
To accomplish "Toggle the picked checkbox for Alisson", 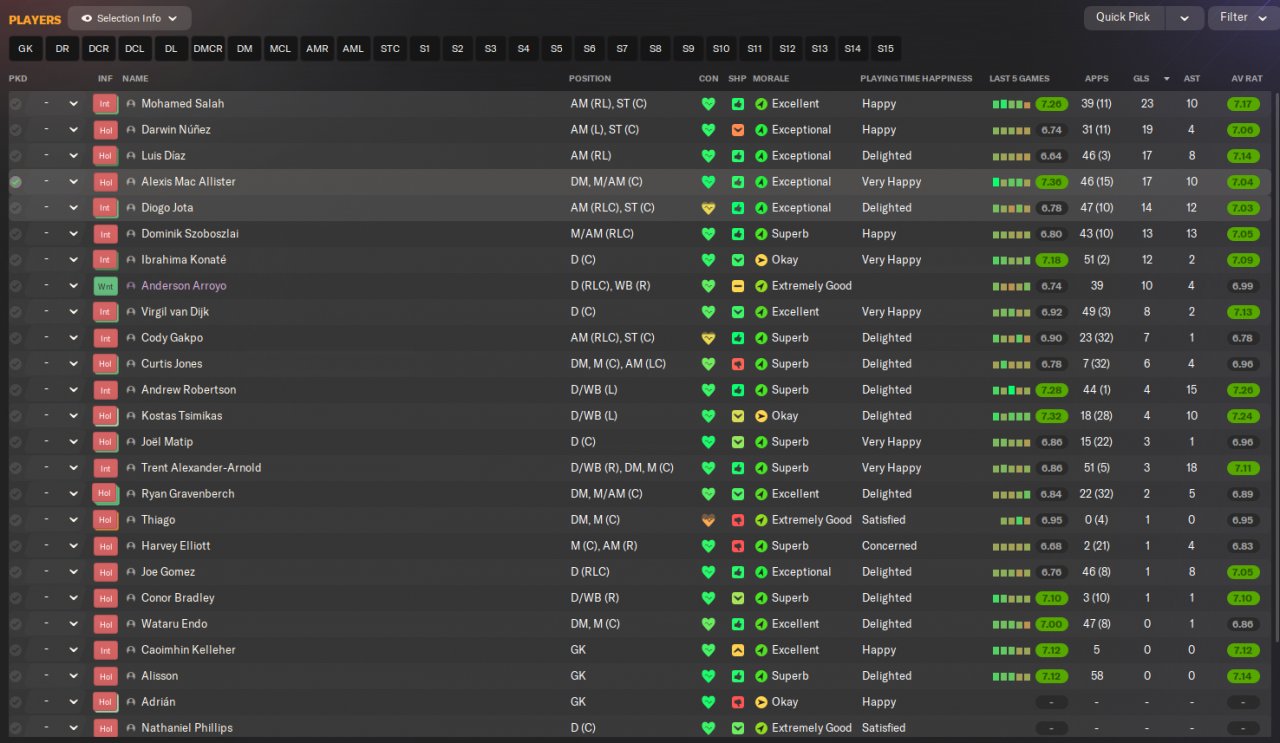I will pos(16,676).
